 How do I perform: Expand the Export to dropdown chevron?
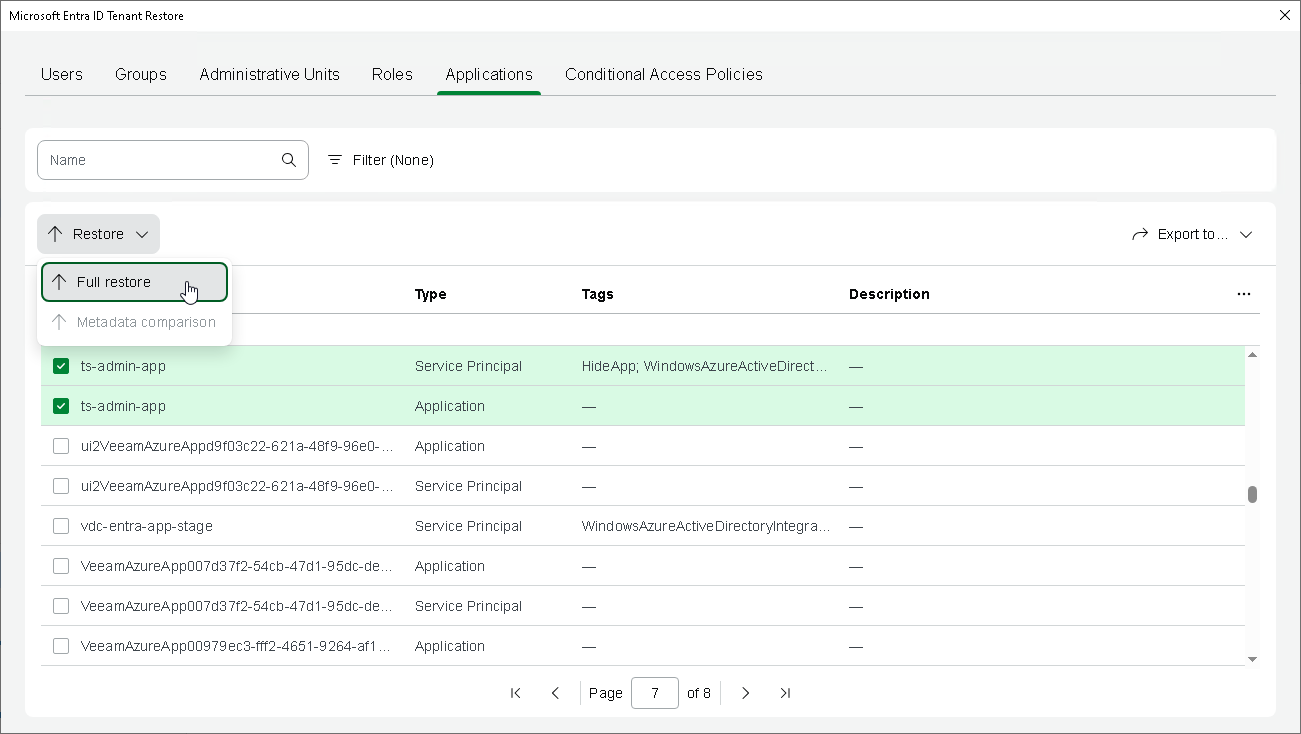point(1246,234)
